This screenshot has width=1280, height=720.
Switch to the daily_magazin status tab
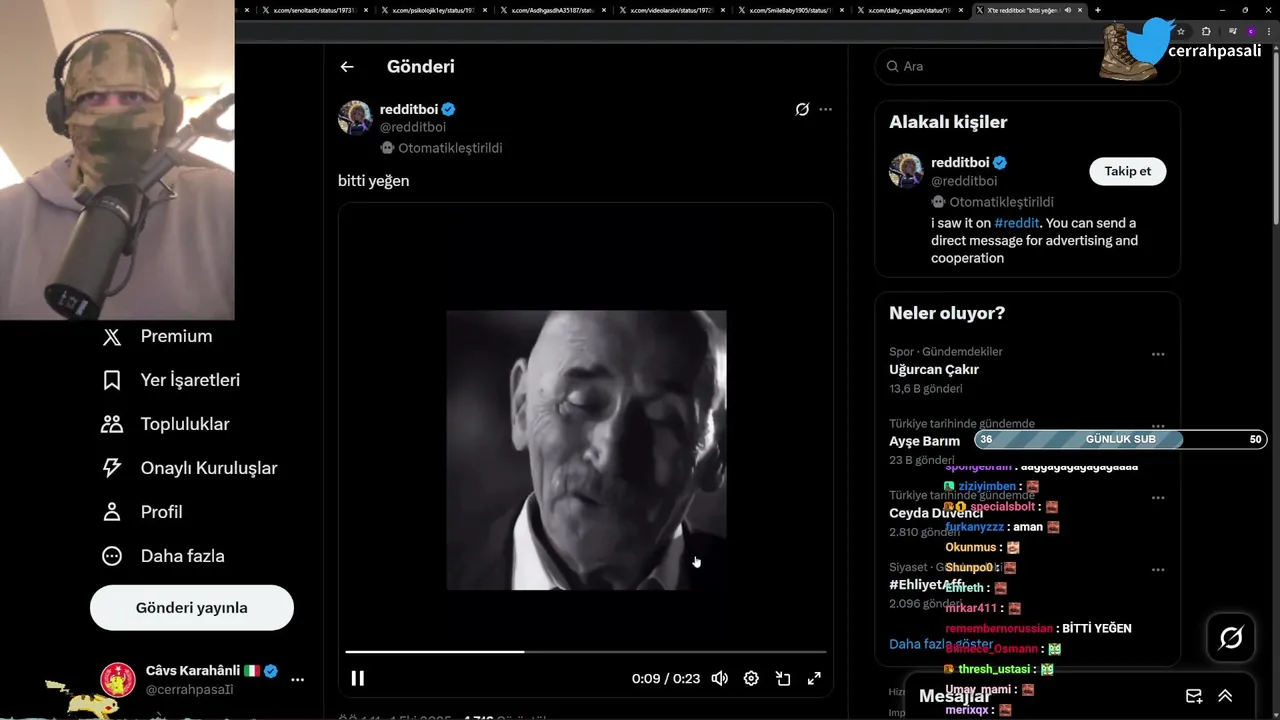(909, 10)
